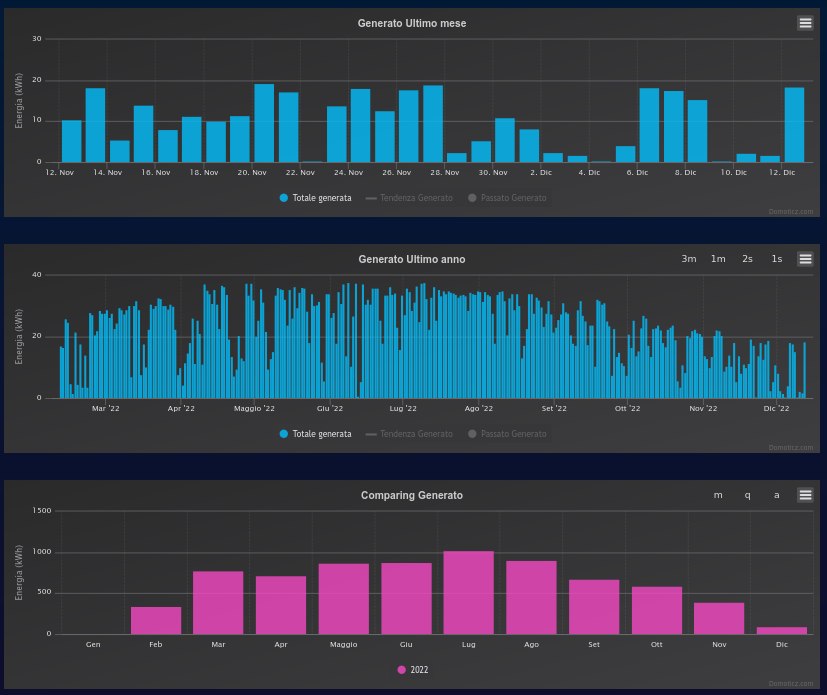Open Domoticz.com credit link in Ultimo anno chart
This screenshot has height=695, width=827.
click(791, 448)
